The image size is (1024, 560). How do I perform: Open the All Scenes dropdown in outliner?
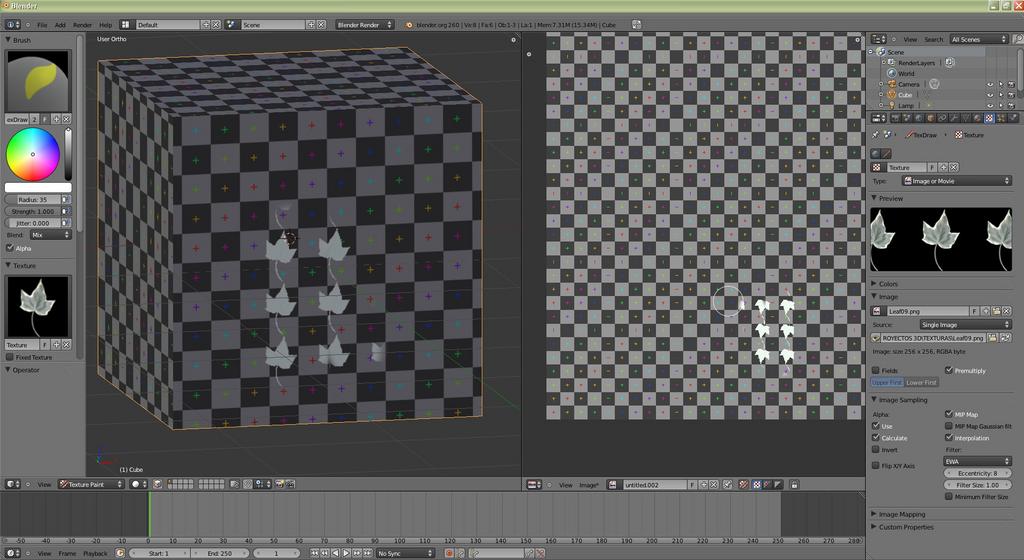pos(978,39)
